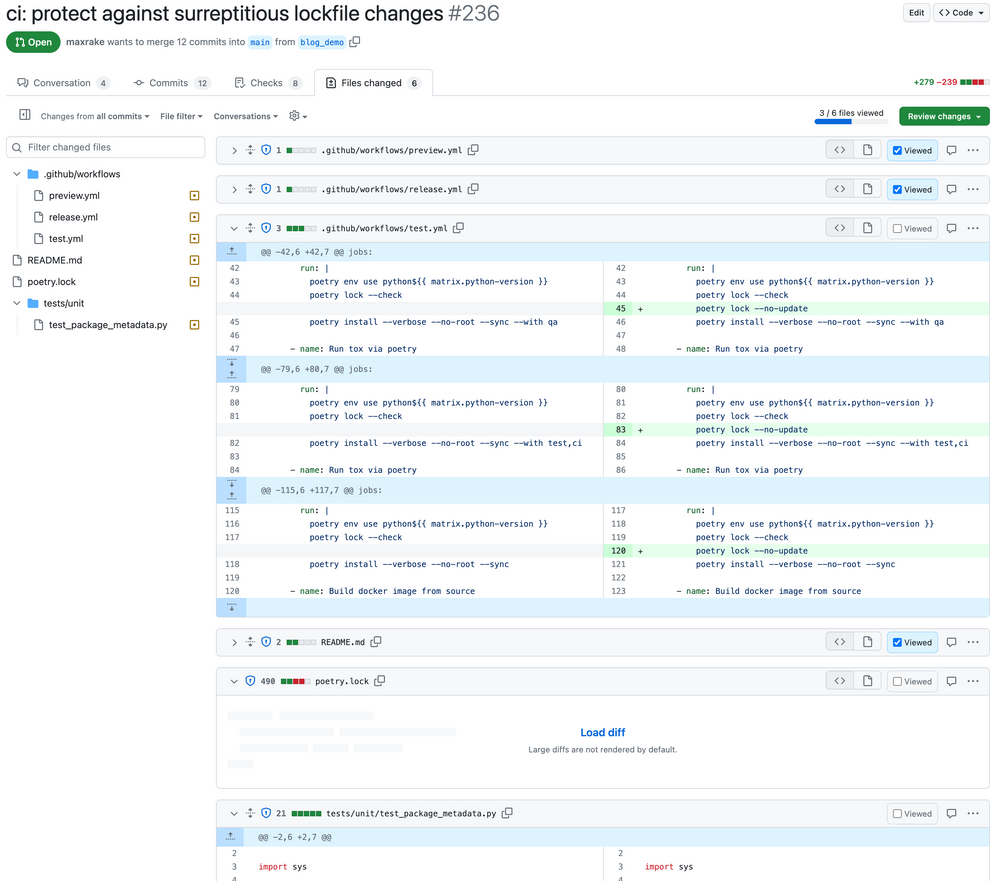
Task: Toggle the file tree sidebar icon
Action: pos(25,116)
